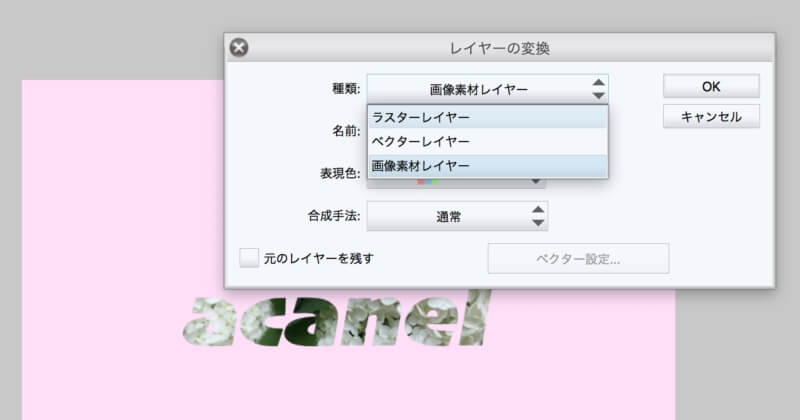Image resolution: width=800 pixels, height=420 pixels.
Task: Click the 合成手法: label
Action: click(x=334, y=216)
